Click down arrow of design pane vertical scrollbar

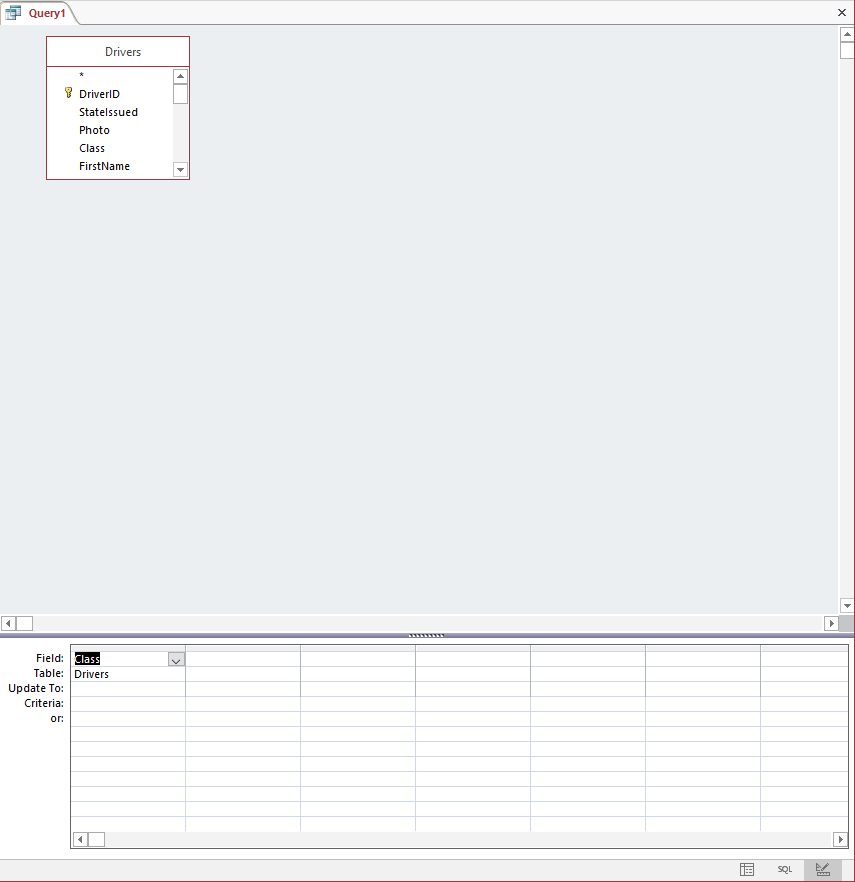847,606
